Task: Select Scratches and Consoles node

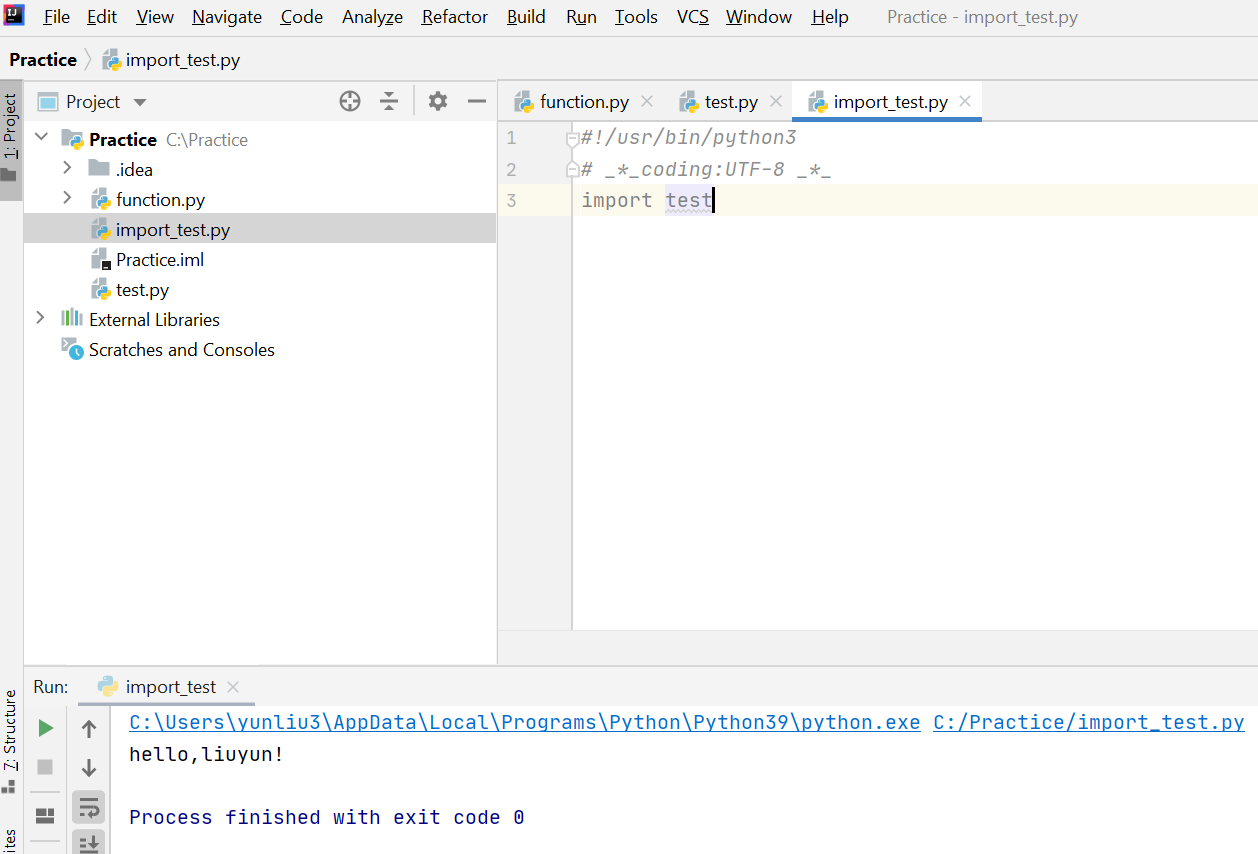Action: tap(181, 350)
